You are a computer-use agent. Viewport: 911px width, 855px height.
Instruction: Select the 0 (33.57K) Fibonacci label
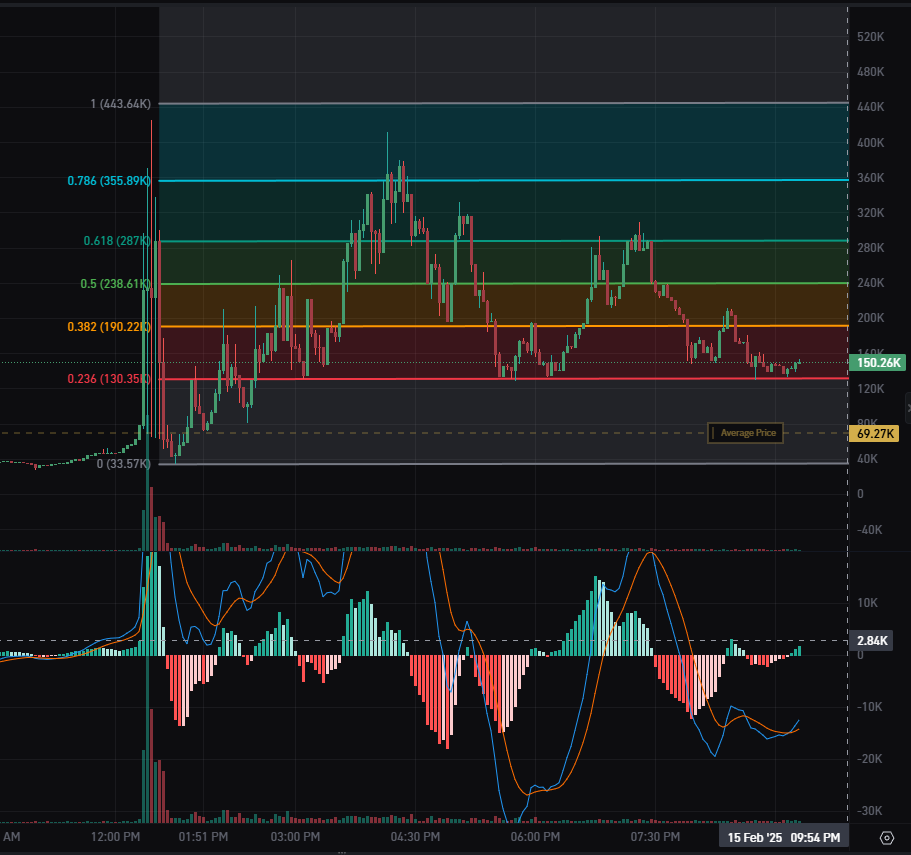tap(123, 464)
